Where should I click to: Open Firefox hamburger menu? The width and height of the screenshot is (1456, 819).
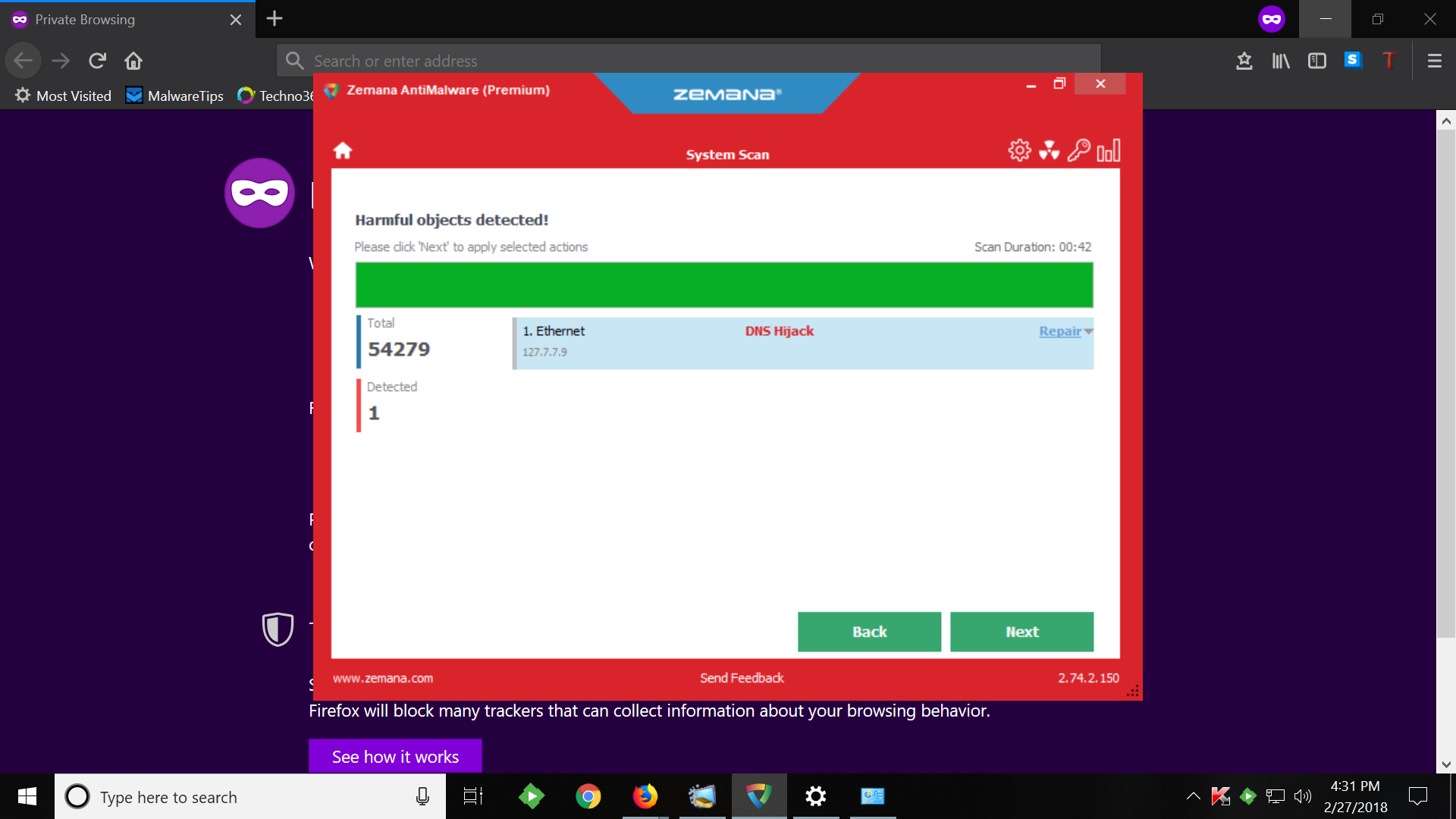point(1434,61)
